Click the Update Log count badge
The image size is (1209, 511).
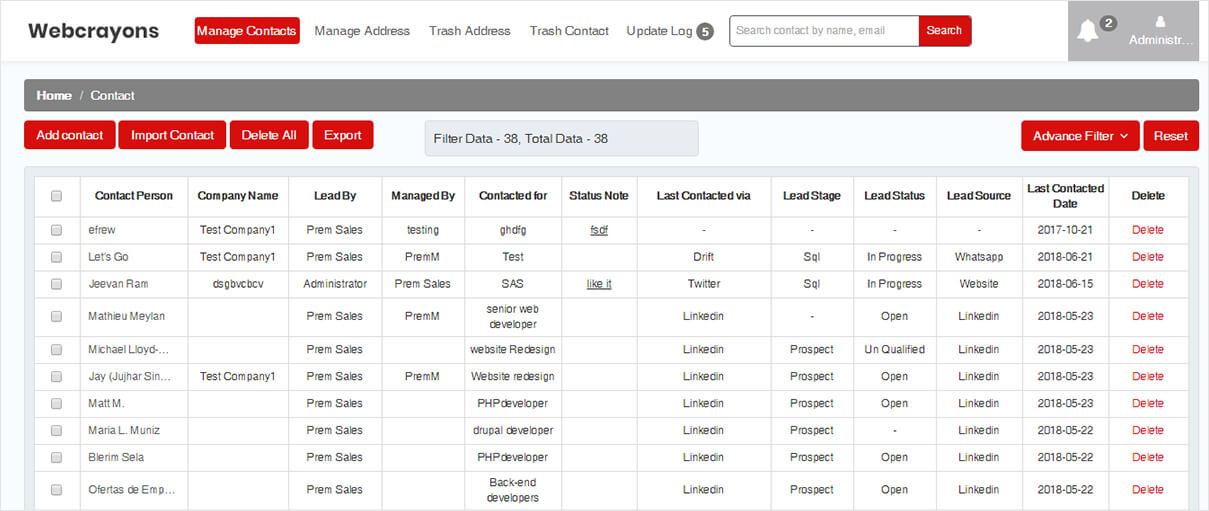(x=705, y=32)
